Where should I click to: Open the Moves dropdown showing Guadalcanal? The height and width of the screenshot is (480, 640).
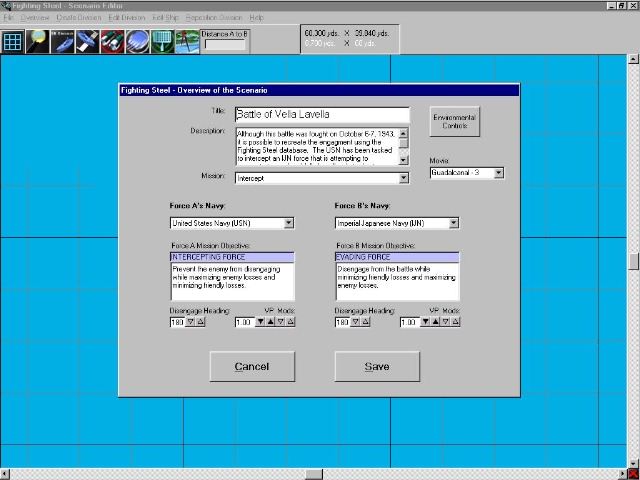(498, 173)
